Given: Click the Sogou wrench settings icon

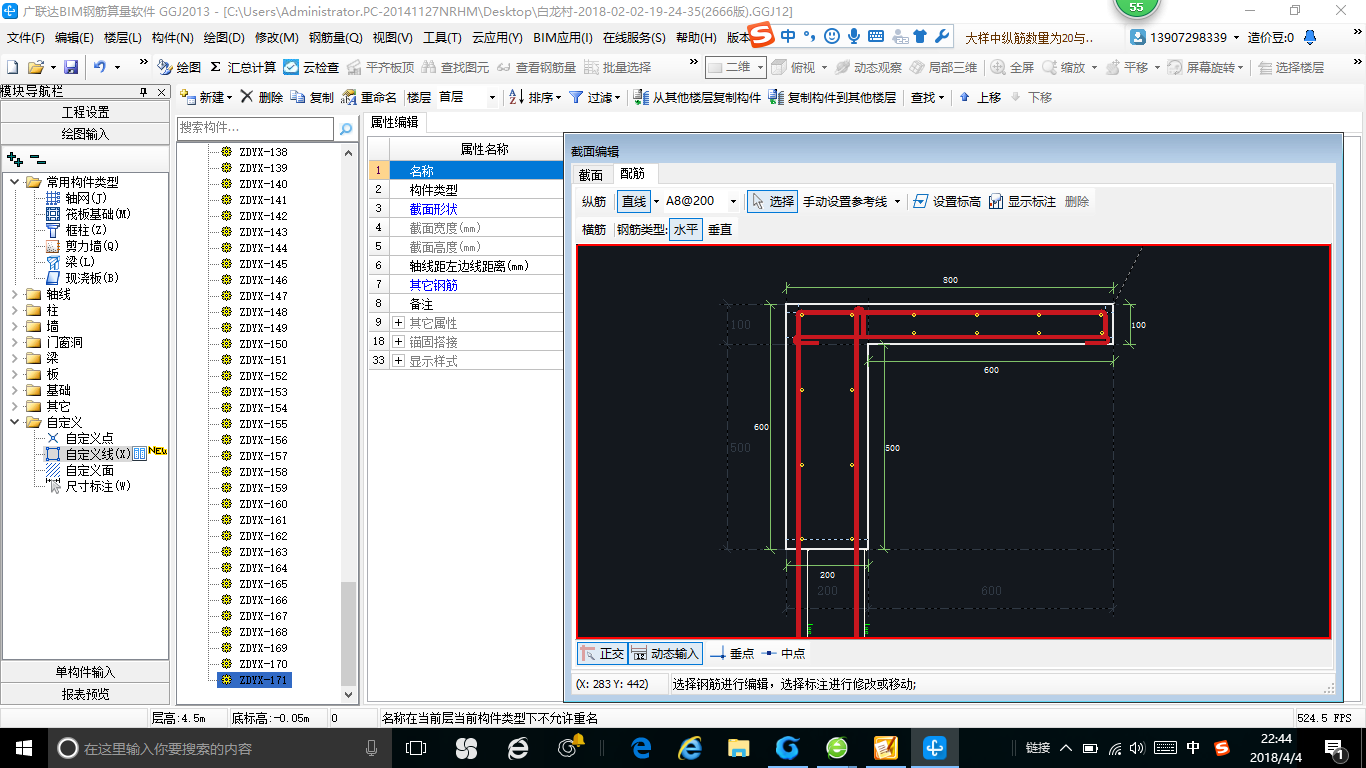Looking at the screenshot, I should click(941, 36).
